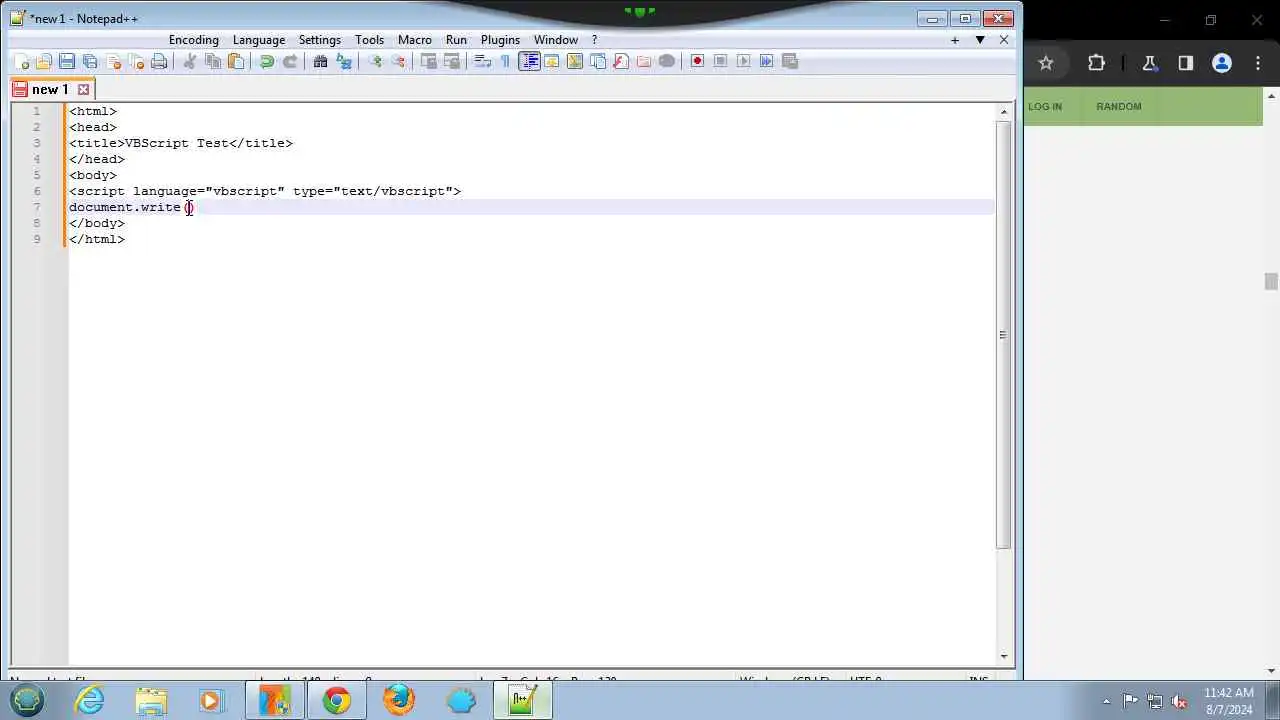Image resolution: width=1280 pixels, height=720 pixels.
Task: Open Chrome extensions puzzle icon
Action: coord(1096,63)
